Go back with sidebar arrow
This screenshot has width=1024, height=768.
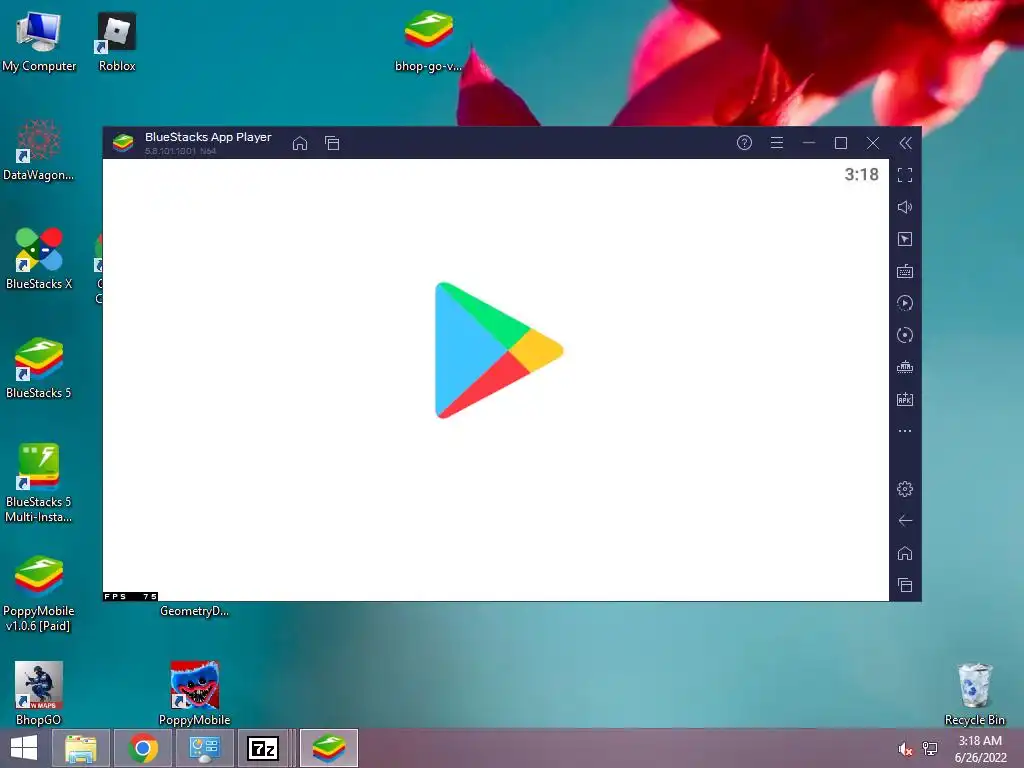[904, 520]
